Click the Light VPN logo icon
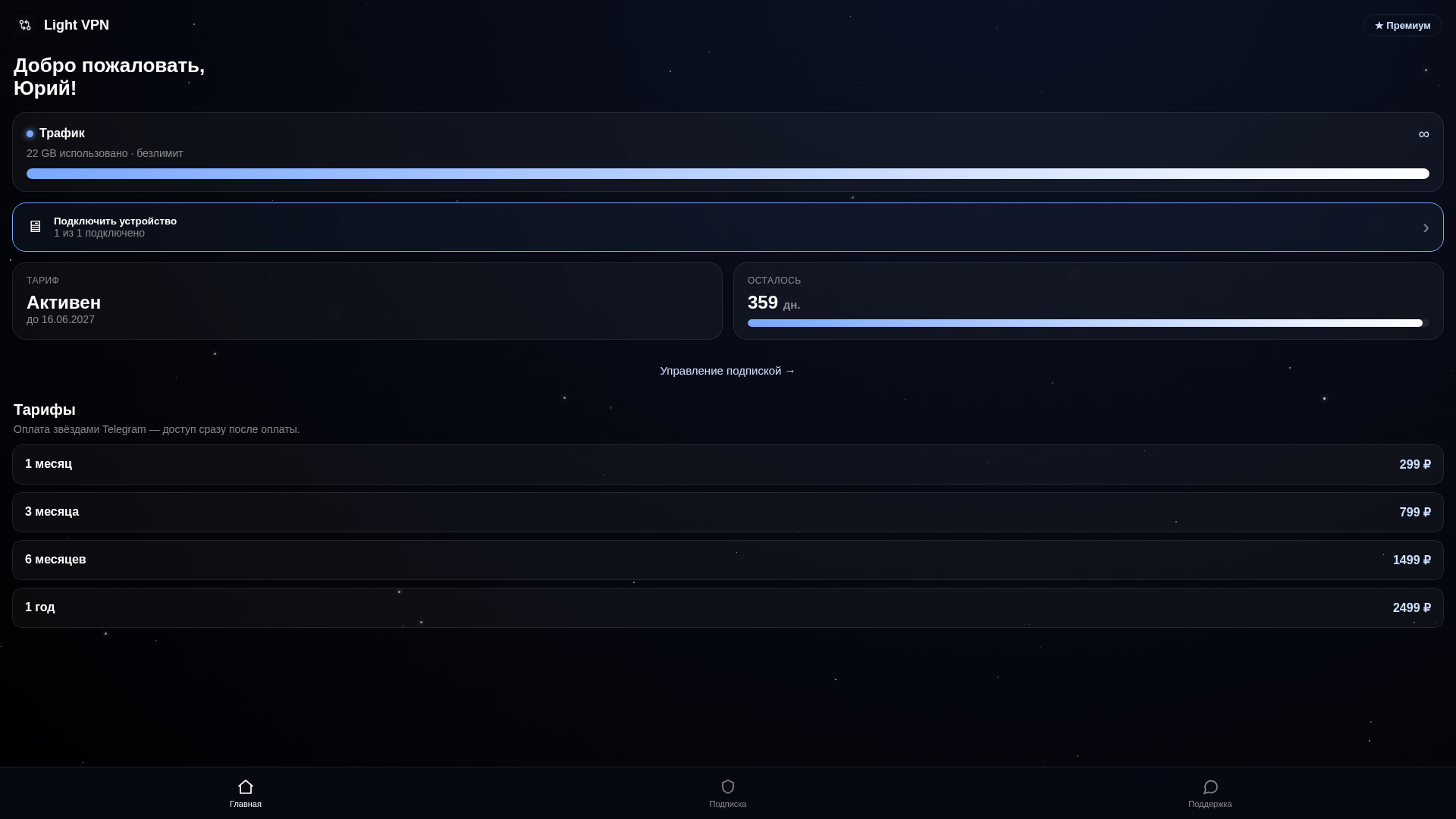Viewport: 1456px width, 819px height. pos(25,25)
